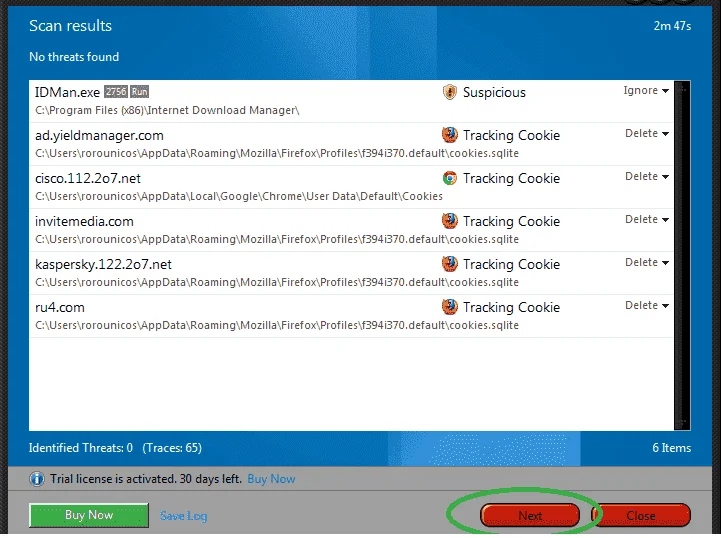Click the Suspicious label for IDMan.exe
This screenshot has width=721, height=538.
point(494,92)
